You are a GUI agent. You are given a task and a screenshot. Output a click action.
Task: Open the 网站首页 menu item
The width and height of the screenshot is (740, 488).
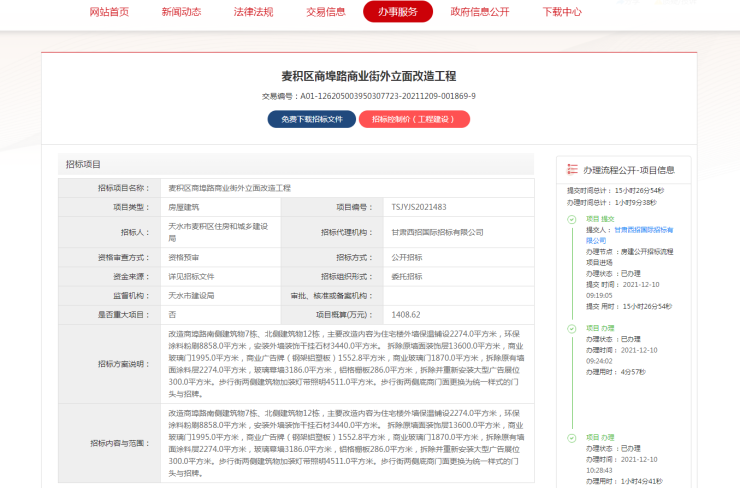tap(109, 12)
